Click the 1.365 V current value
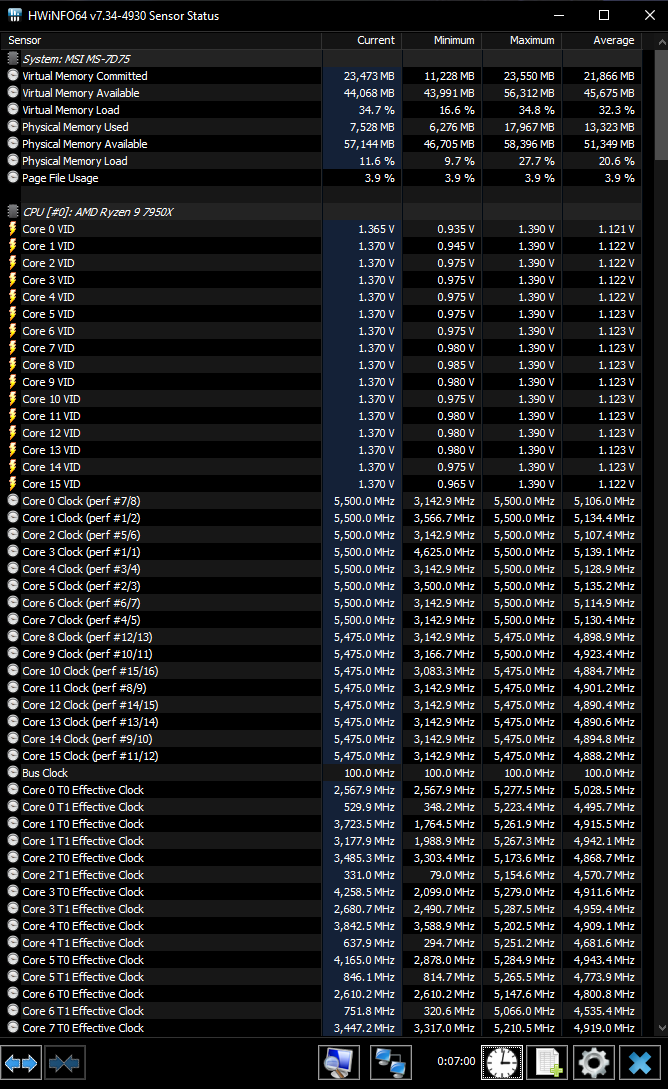 pyautogui.click(x=376, y=229)
